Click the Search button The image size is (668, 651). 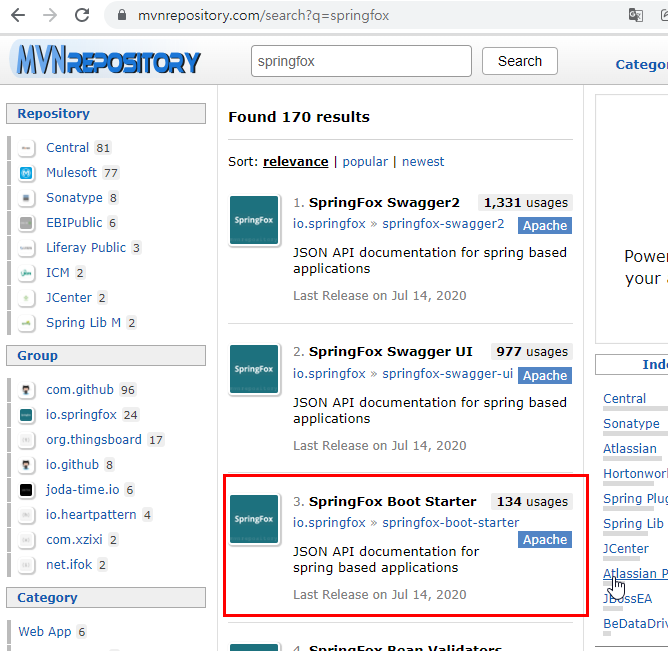tap(520, 61)
